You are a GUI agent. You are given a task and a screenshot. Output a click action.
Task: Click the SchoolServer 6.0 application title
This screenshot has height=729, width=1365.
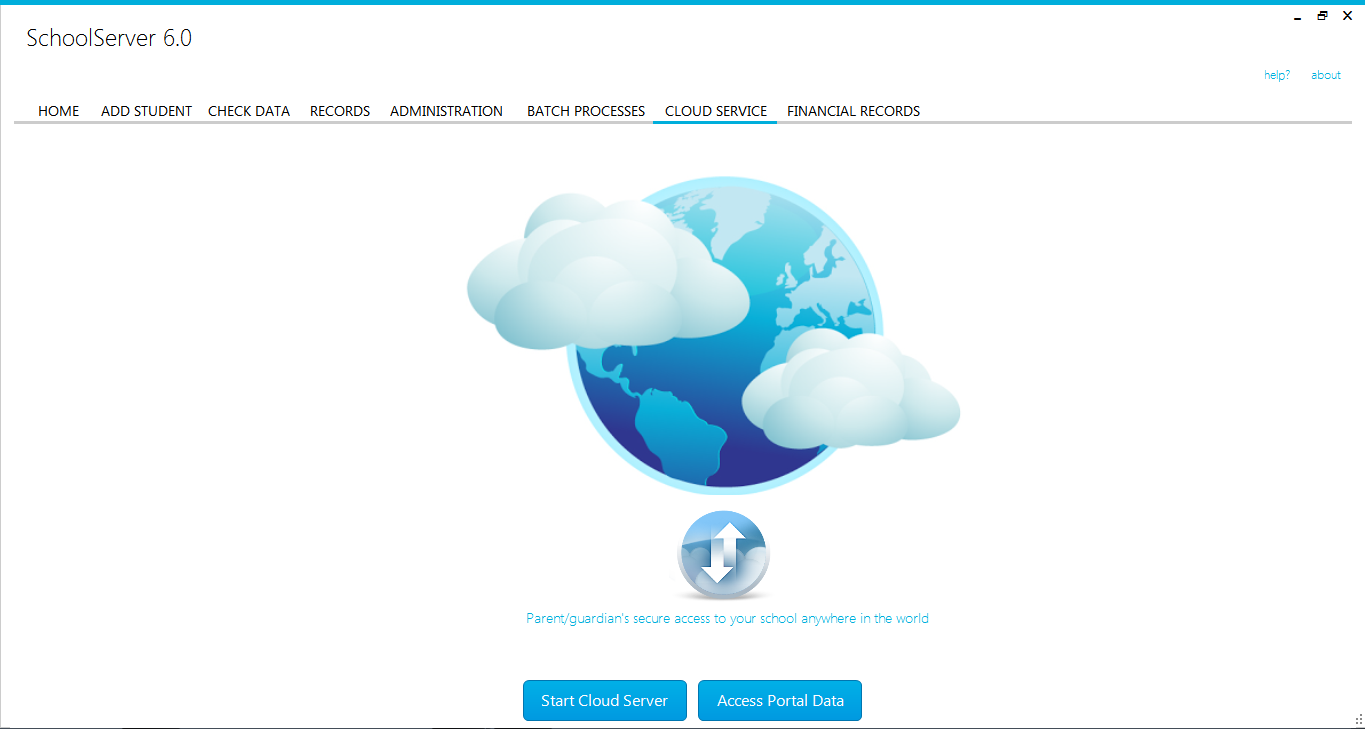108,37
